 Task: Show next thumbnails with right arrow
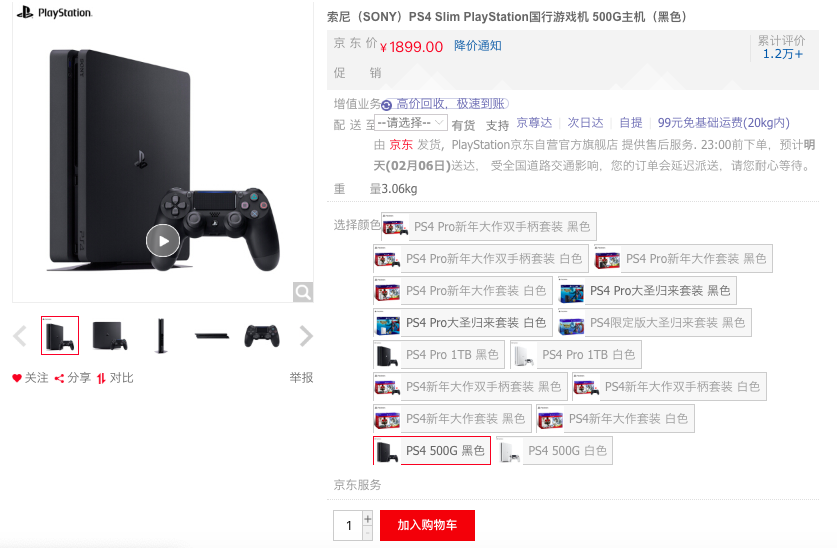coord(306,336)
